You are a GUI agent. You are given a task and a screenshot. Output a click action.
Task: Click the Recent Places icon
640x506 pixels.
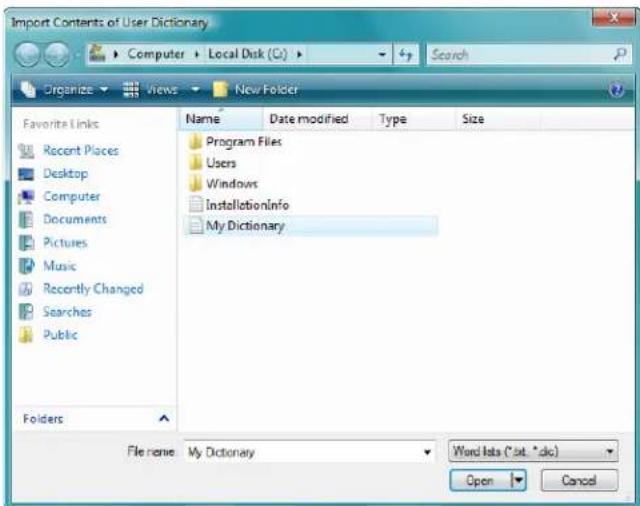click(26, 151)
